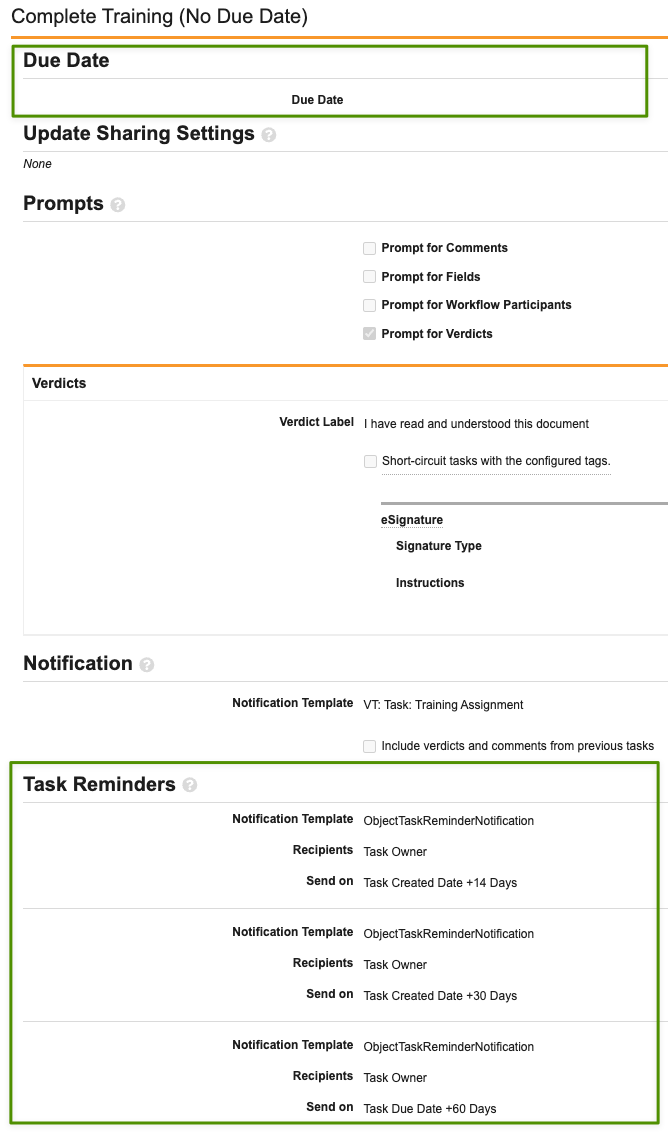Click help icon next to Update Sharing Settings
This screenshot has height=1132, width=668.
(x=269, y=135)
